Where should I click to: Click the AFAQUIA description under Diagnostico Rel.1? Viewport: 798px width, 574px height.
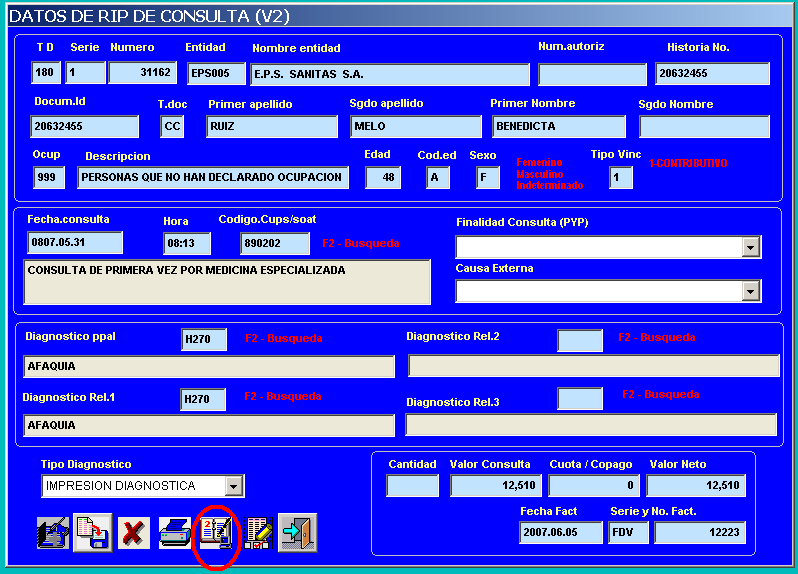209,425
